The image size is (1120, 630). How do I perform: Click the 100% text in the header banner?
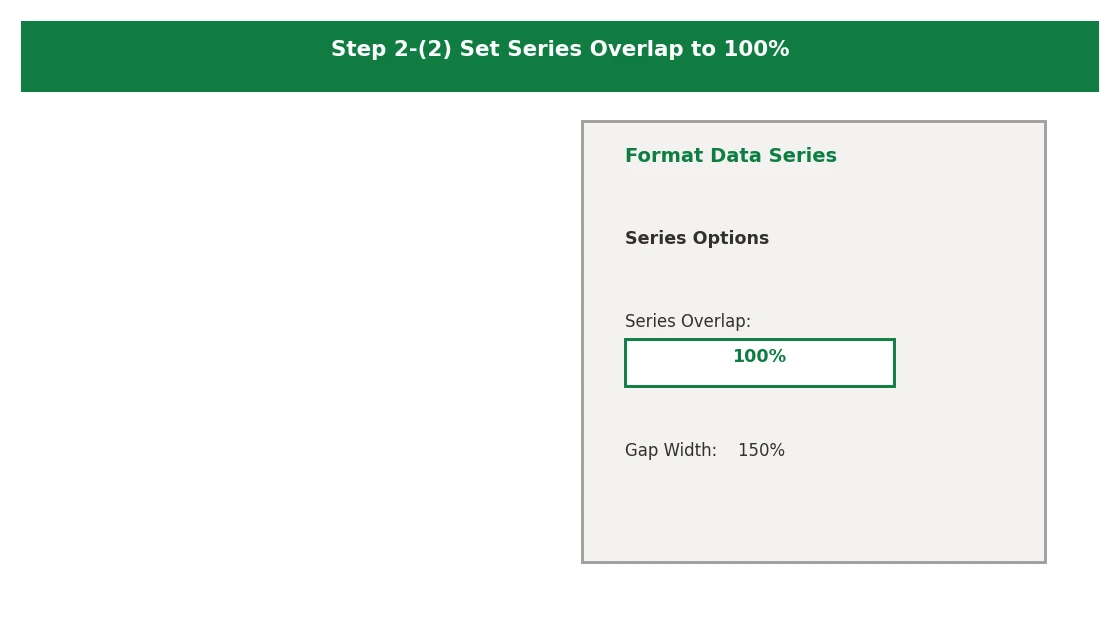[x=756, y=49]
